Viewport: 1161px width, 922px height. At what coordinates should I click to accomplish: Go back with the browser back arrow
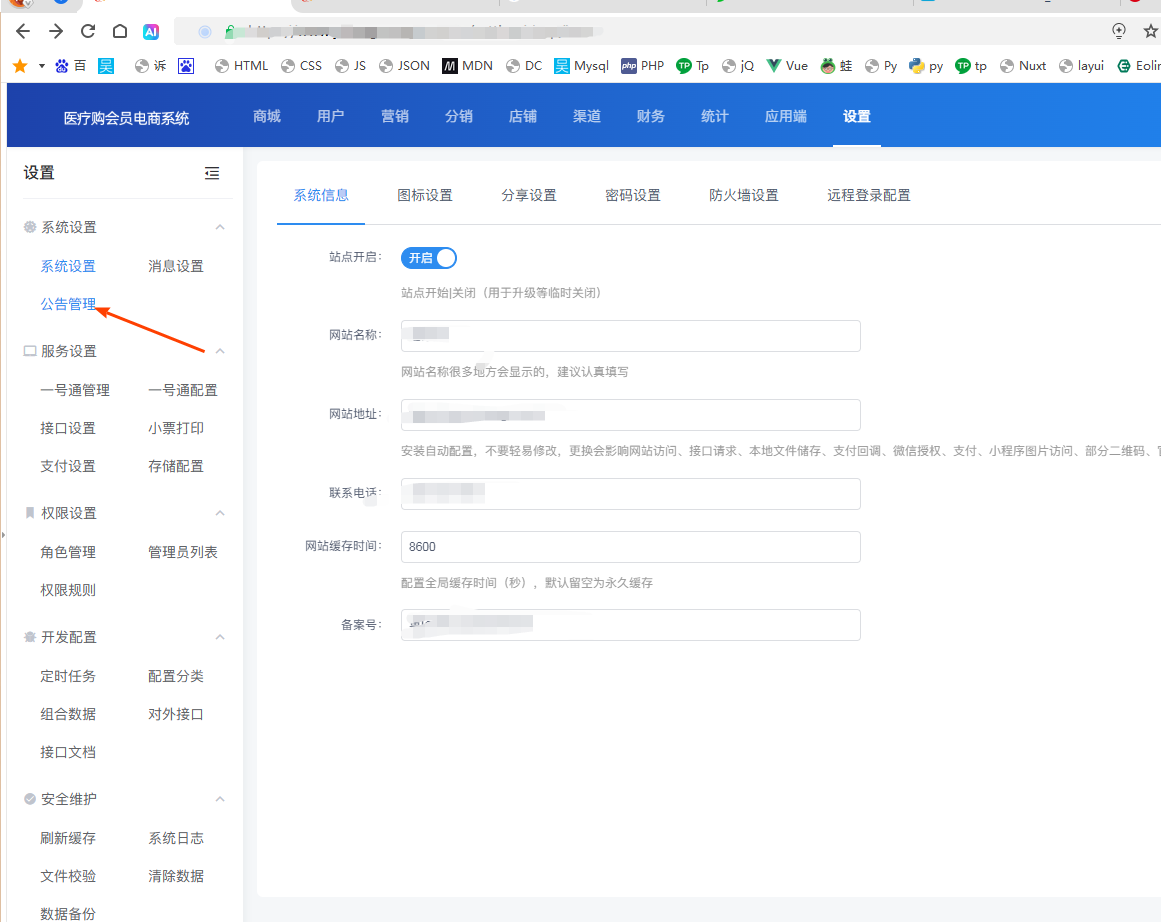(23, 31)
